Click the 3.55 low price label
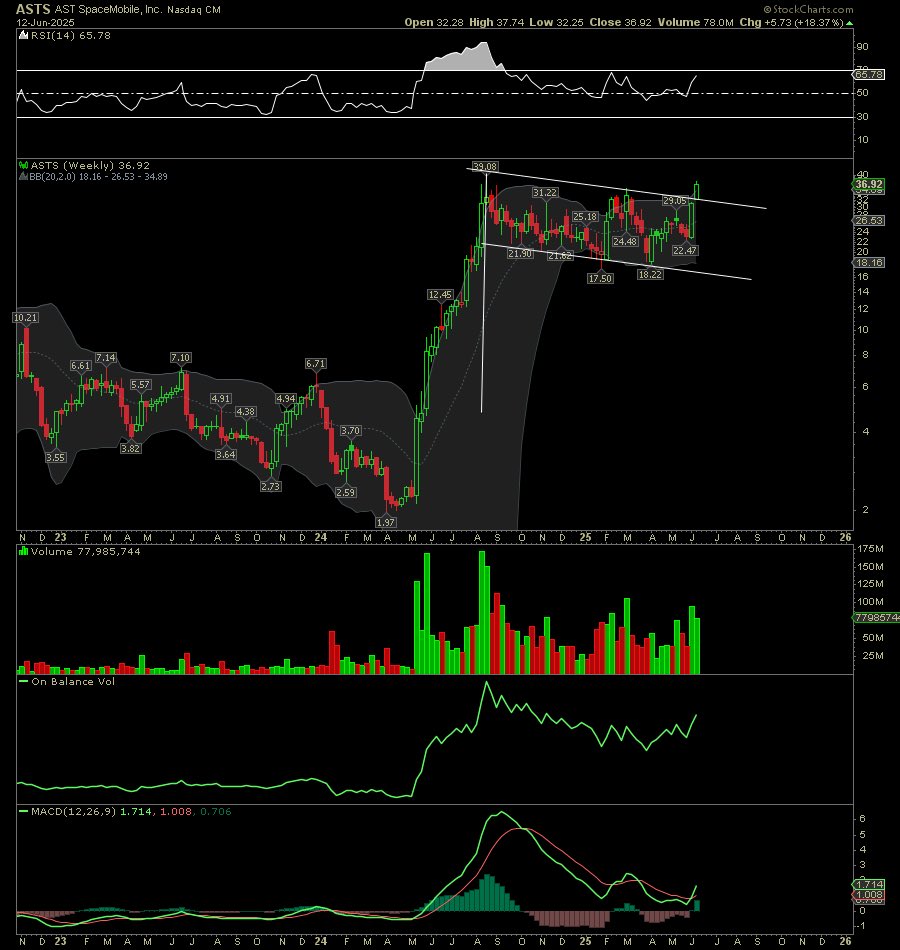The height and width of the screenshot is (950, 900). click(x=56, y=457)
